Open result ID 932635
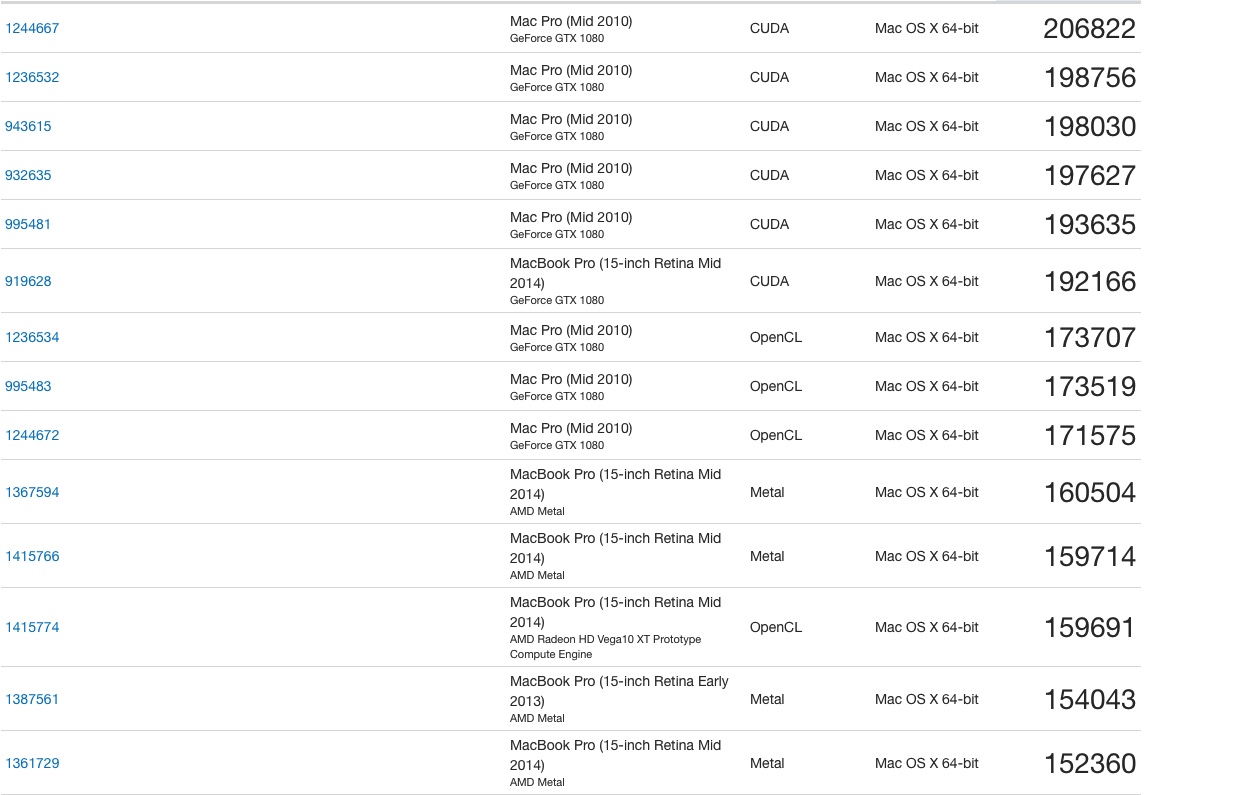Image resolution: width=1258 pixels, height=795 pixels. (x=28, y=176)
